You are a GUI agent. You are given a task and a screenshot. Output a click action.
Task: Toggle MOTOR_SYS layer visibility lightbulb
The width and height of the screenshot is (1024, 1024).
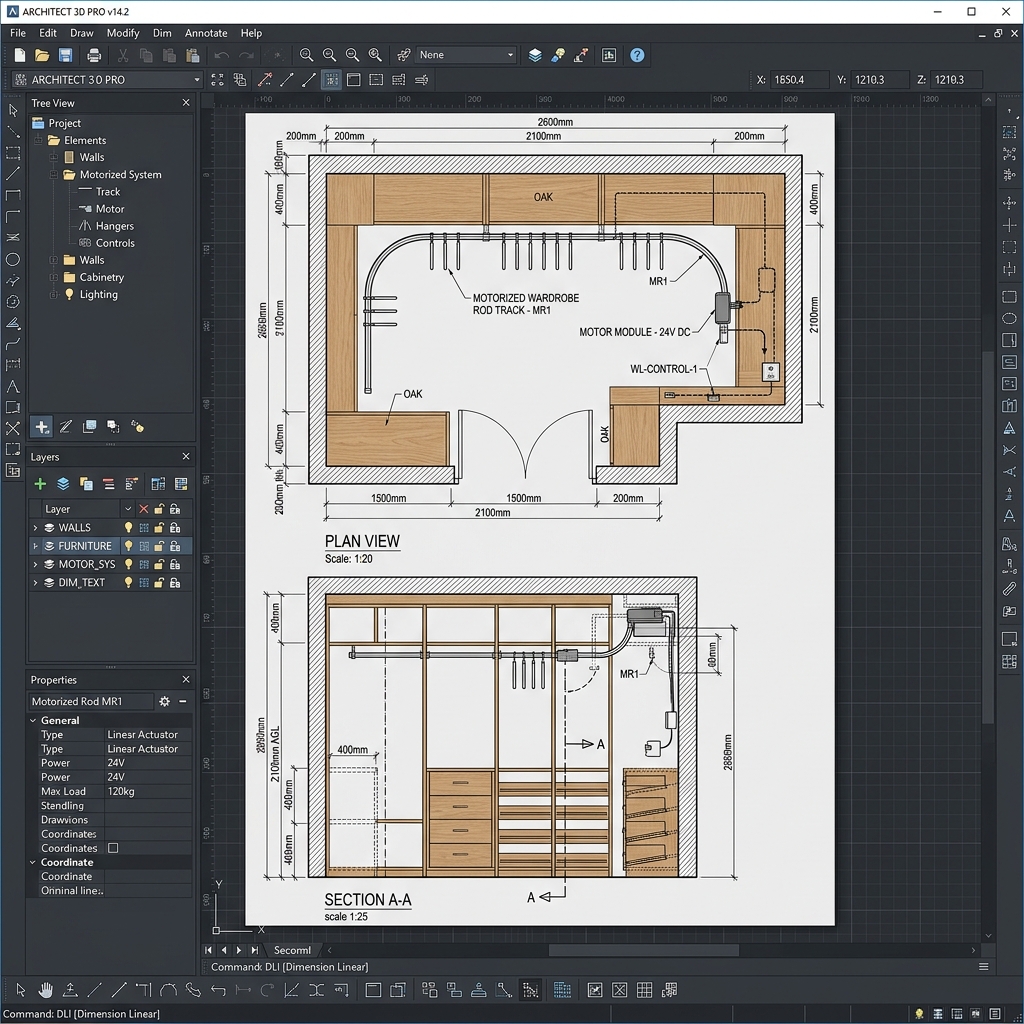point(129,564)
